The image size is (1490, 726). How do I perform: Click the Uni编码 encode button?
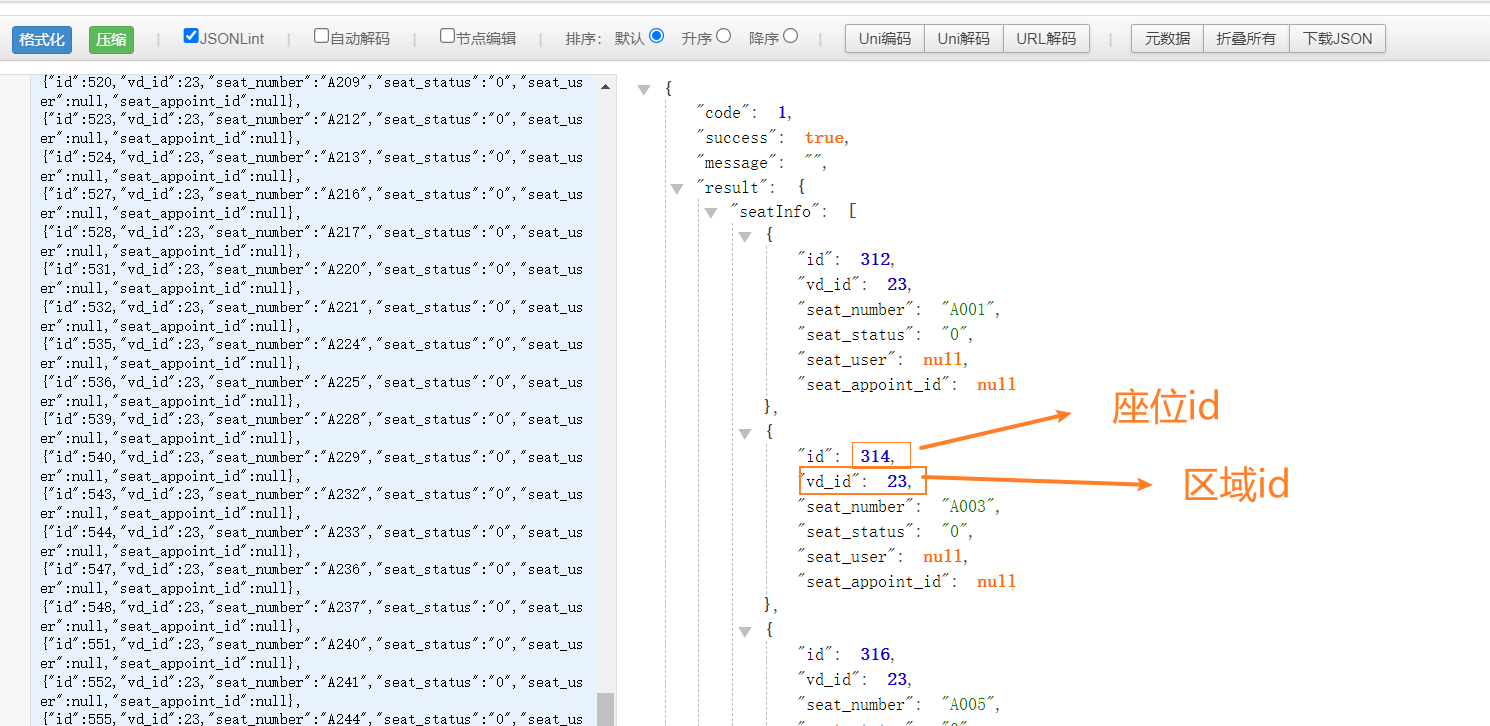point(885,39)
